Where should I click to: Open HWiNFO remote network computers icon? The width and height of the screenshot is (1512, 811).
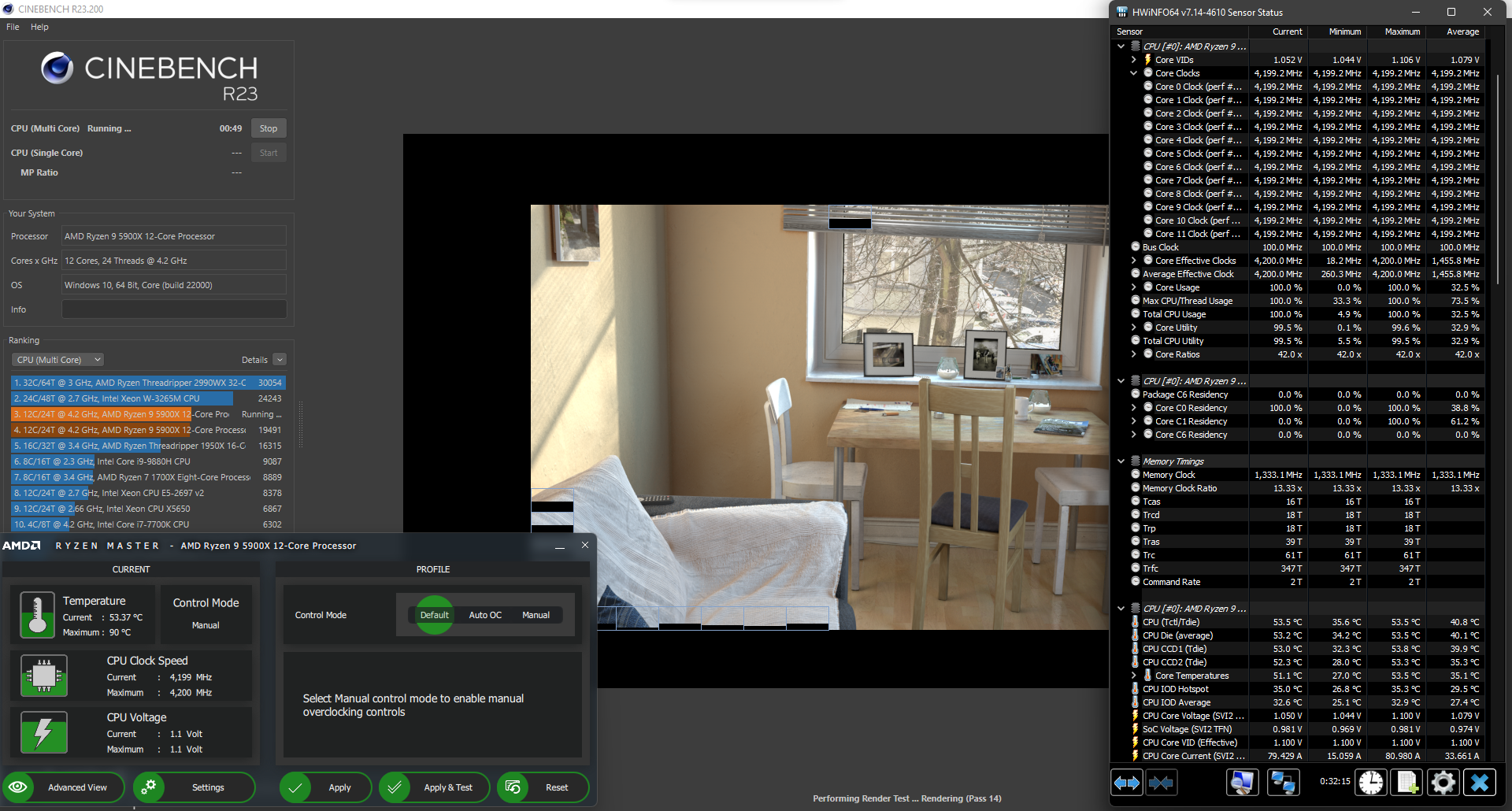coord(1284,783)
